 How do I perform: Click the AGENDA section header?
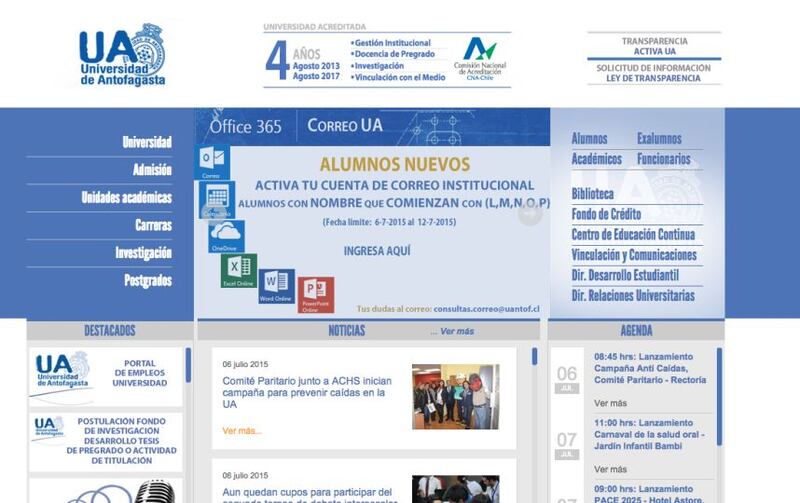coord(636,331)
